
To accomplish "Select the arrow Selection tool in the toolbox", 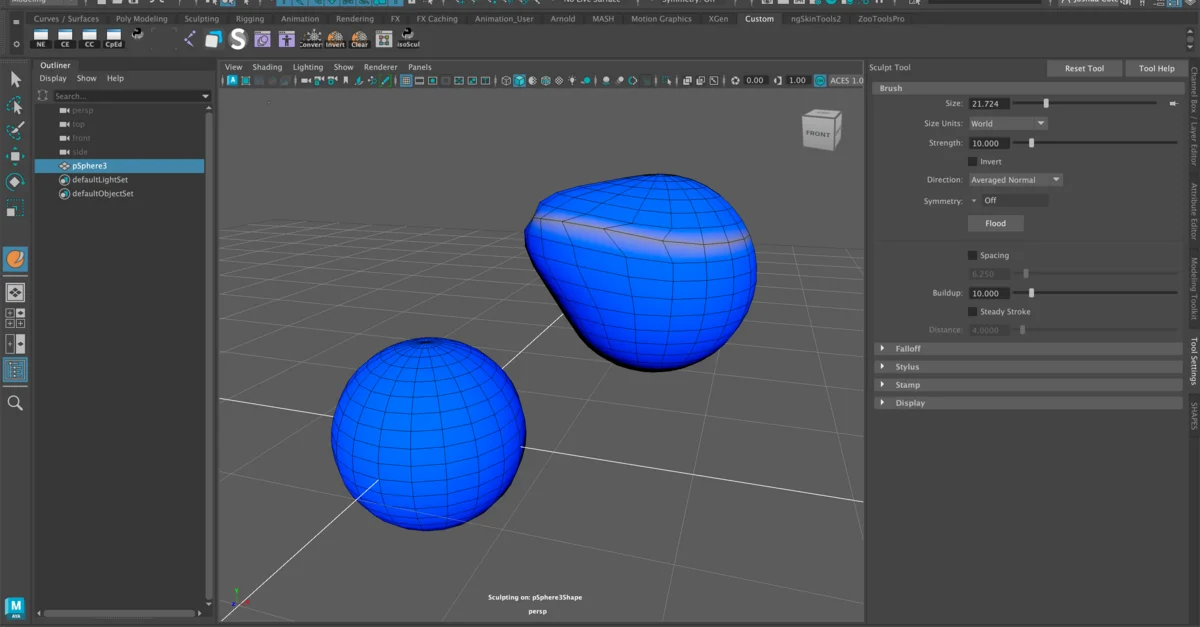I will pyautogui.click(x=15, y=78).
